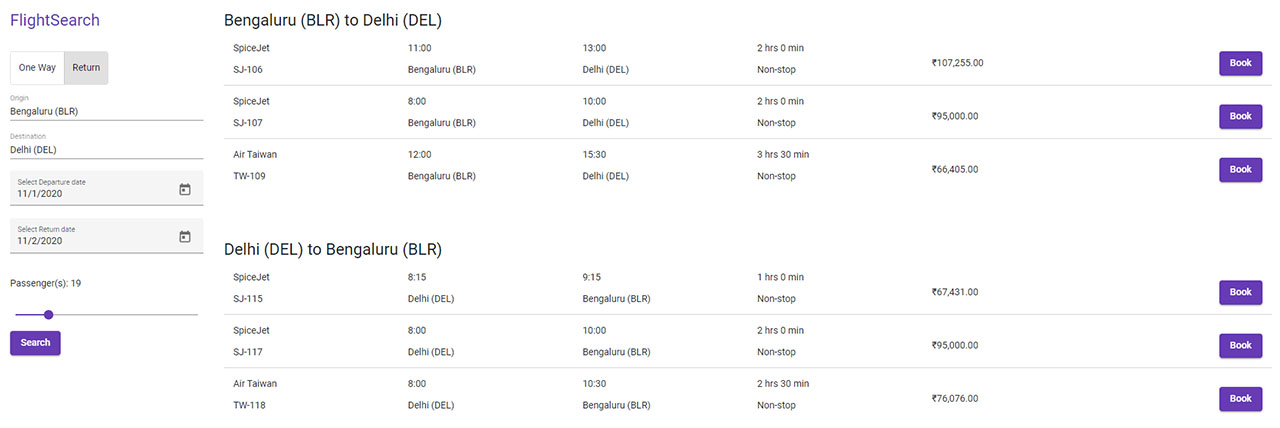
Task: Click the FlightSearch app title
Action: point(55,20)
